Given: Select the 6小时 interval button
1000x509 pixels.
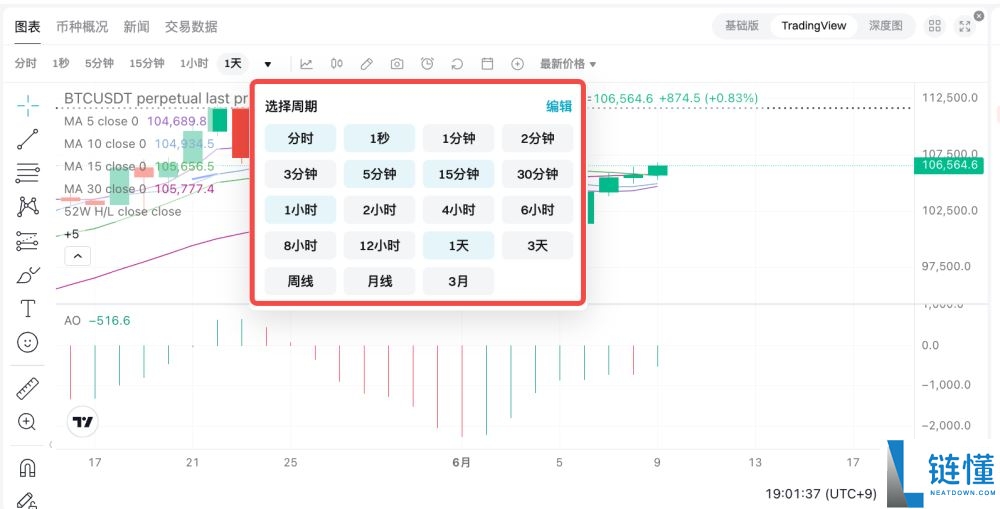Looking at the screenshot, I should point(538,210).
